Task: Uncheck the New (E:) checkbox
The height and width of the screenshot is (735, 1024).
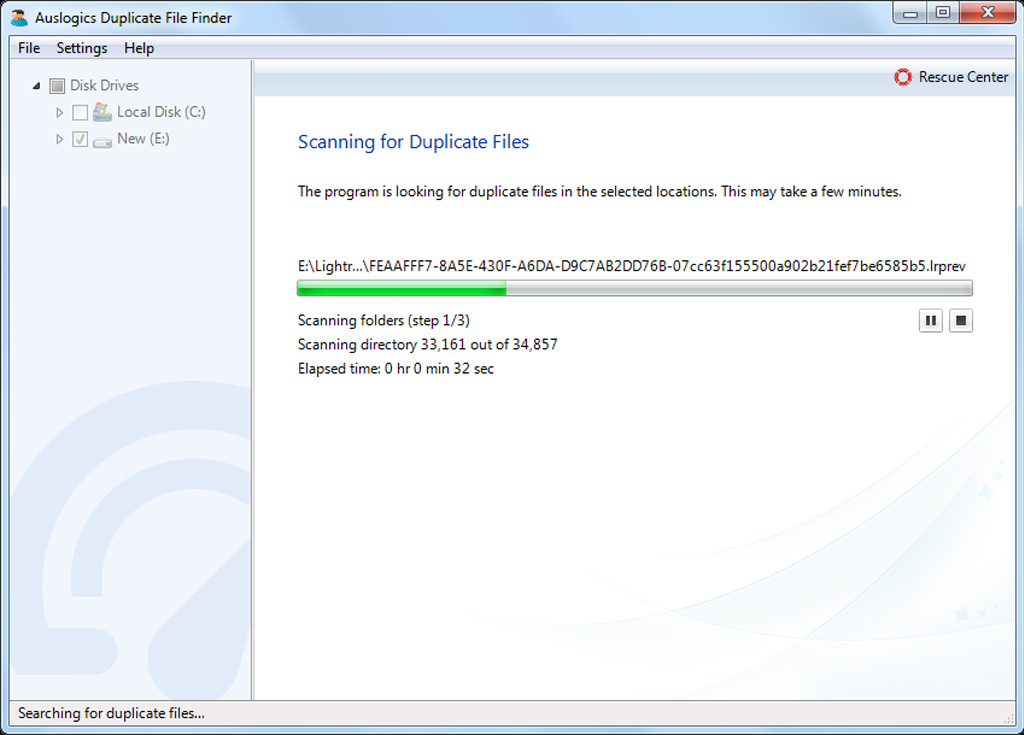Action: click(80, 139)
